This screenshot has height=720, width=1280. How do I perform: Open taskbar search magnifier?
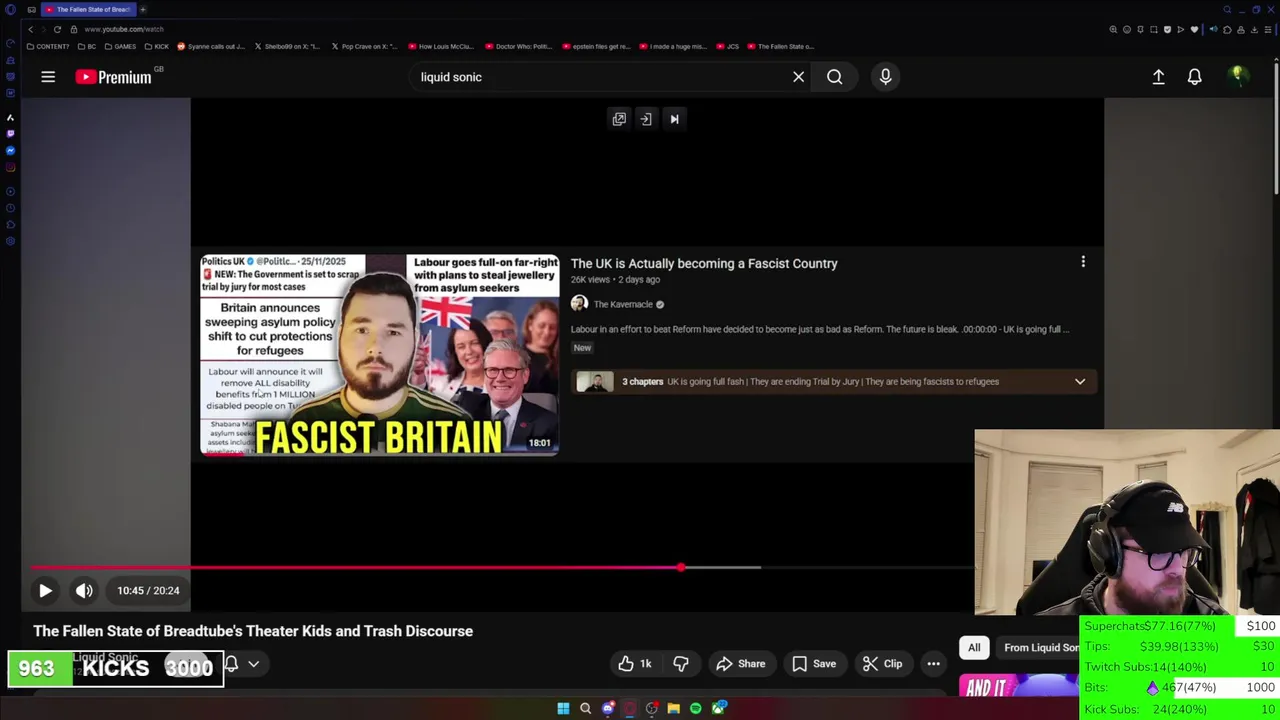pyautogui.click(x=585, y=709)
